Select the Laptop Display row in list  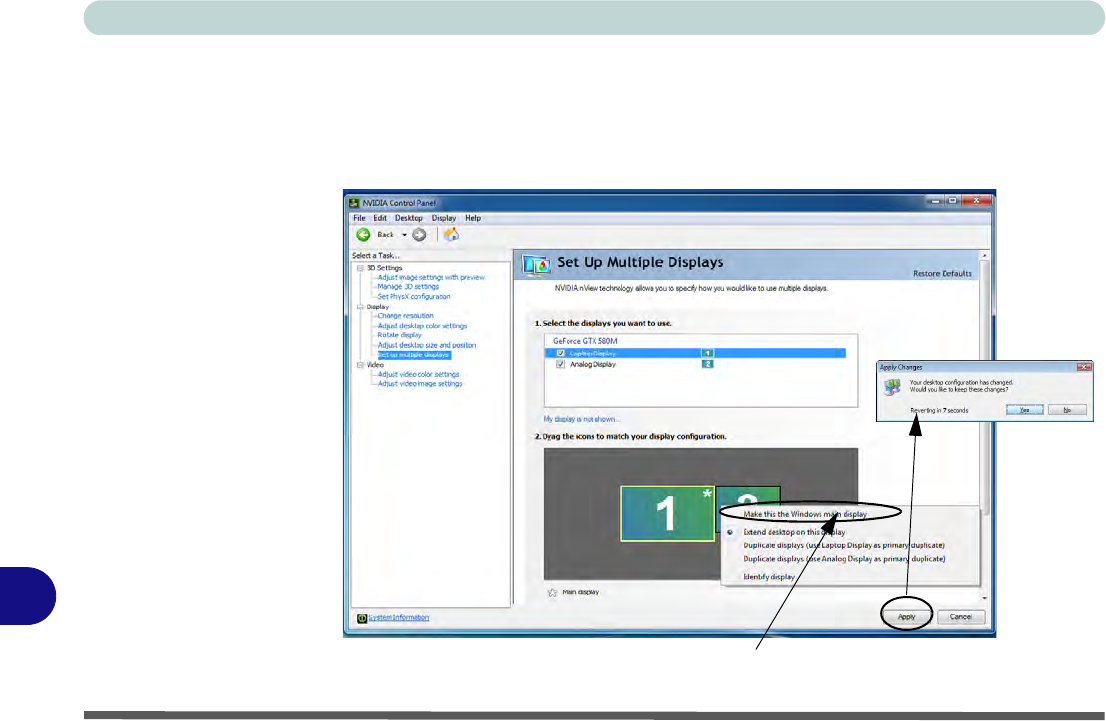pos(695,353)
